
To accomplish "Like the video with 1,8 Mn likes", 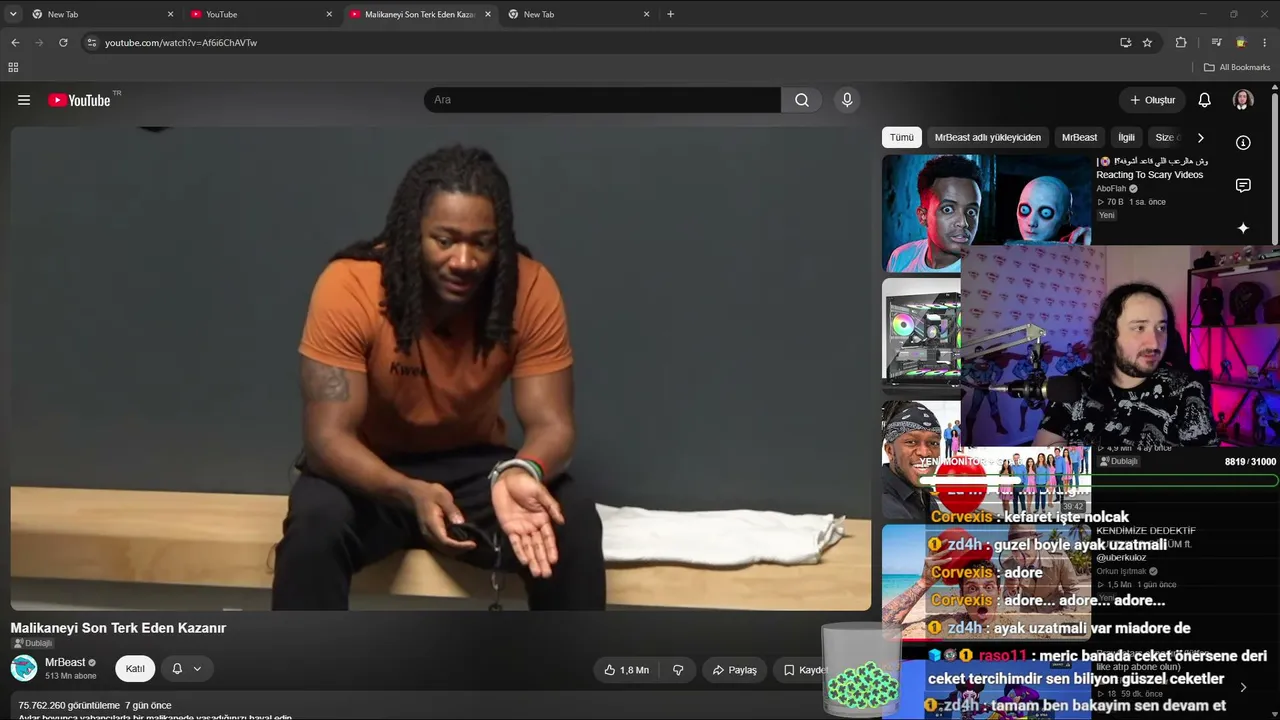I will coord(626,670).
